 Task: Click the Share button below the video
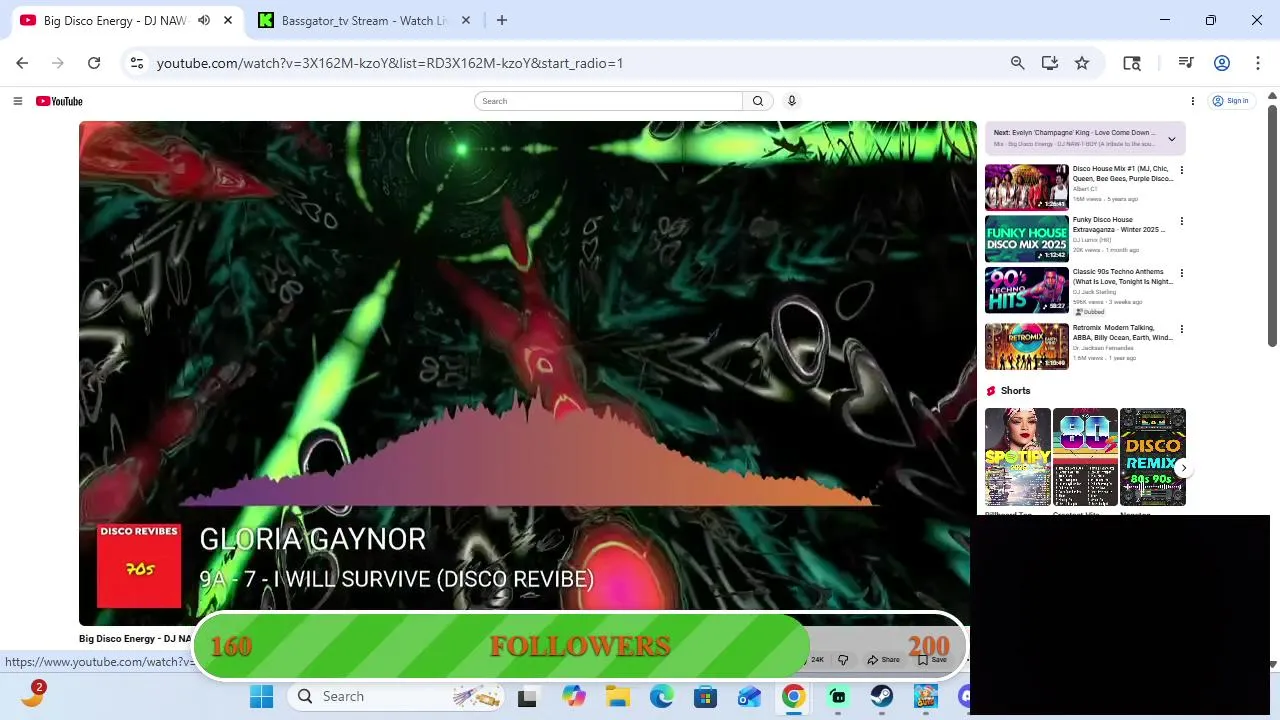click(x=884, y=660)
